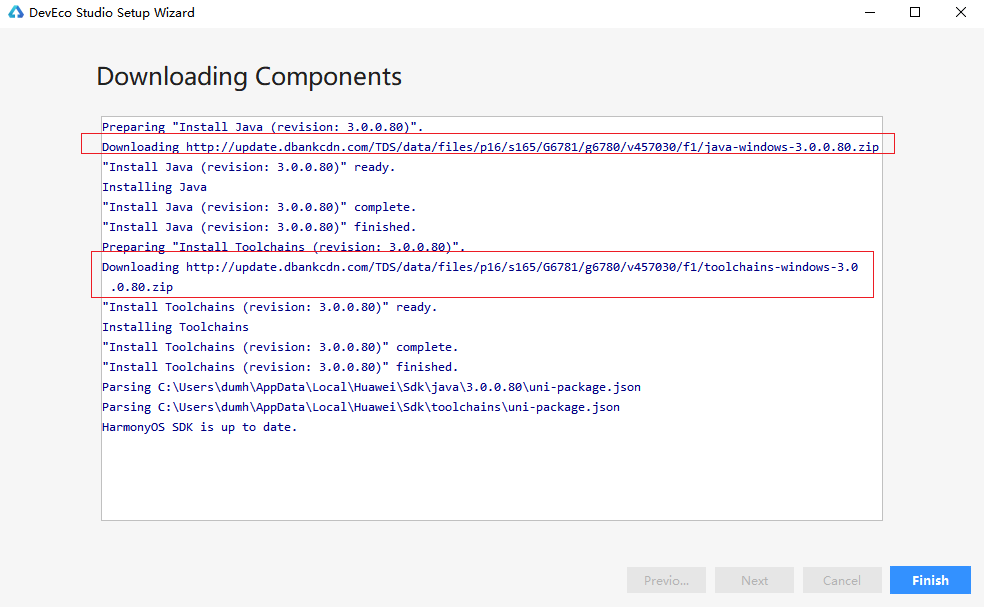The image size is (984, 607).
Task: Click 'Preparing "Install Java' log line
Action: tap(262, 127)
